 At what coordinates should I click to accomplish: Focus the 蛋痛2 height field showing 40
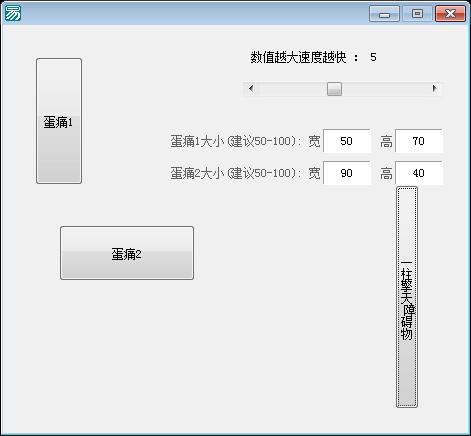pyautogui.click(x=419, y=173)
